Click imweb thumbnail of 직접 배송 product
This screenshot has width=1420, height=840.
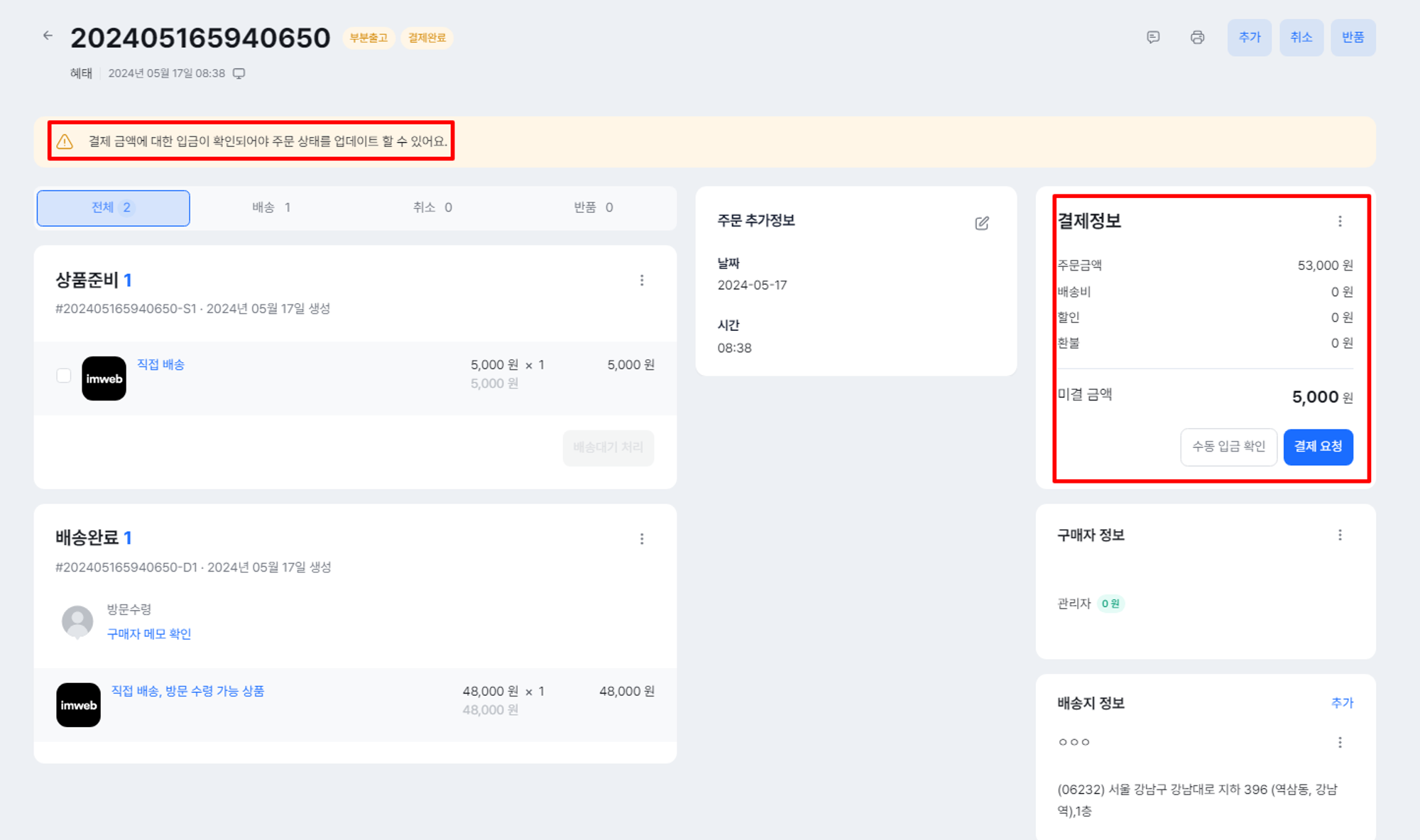coord(104,378)
